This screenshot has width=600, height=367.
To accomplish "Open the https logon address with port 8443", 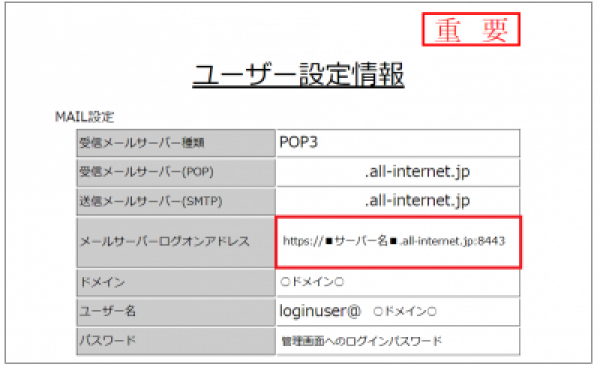I will (x=394, y=241).
